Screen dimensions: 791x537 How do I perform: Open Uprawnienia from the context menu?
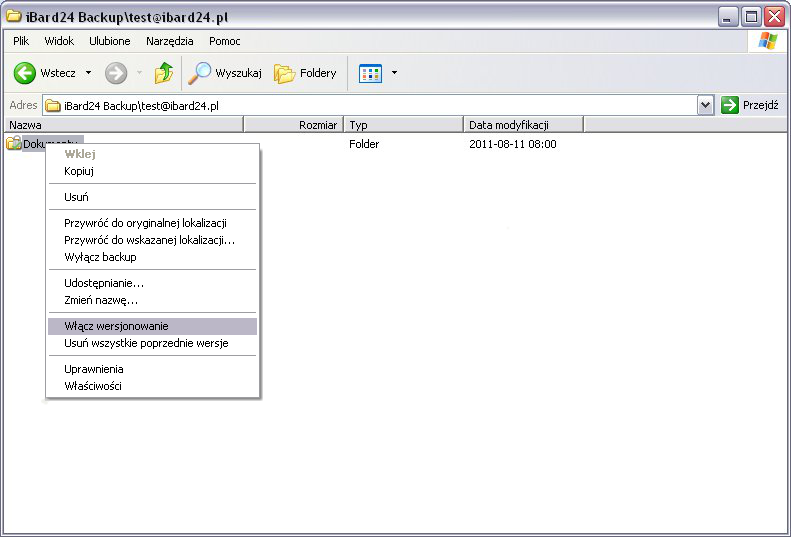152,369
